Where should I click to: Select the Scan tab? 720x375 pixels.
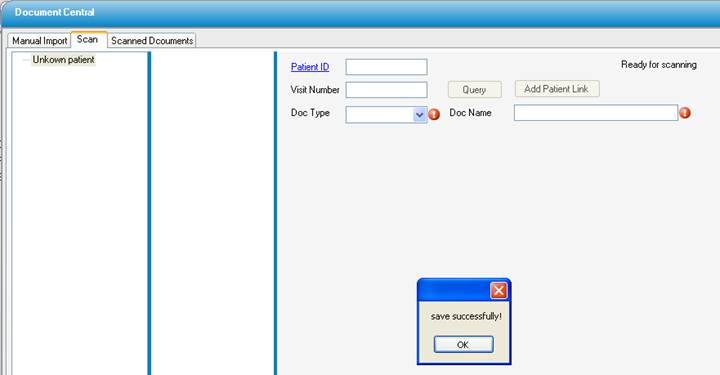88,39
